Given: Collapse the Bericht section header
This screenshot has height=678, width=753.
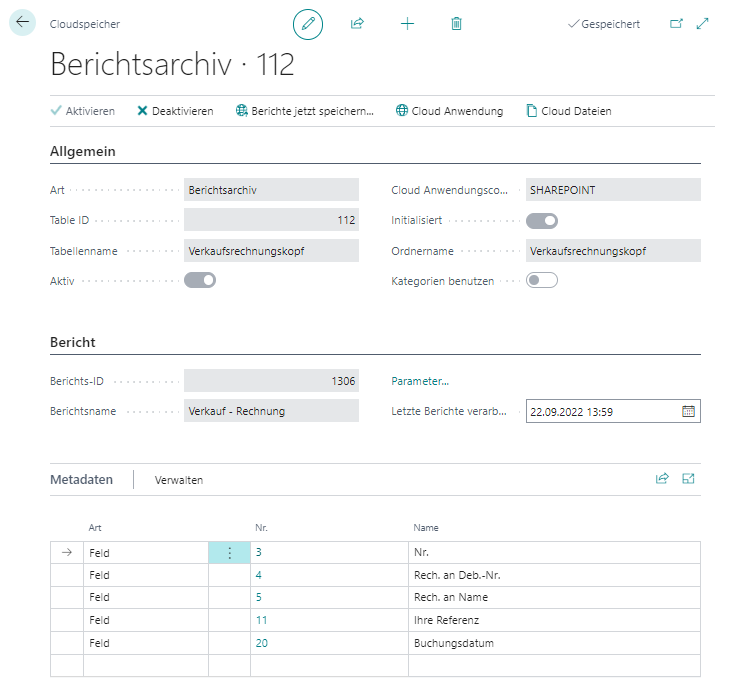Looking at the screenshot, I should click(x=73, y=342).
